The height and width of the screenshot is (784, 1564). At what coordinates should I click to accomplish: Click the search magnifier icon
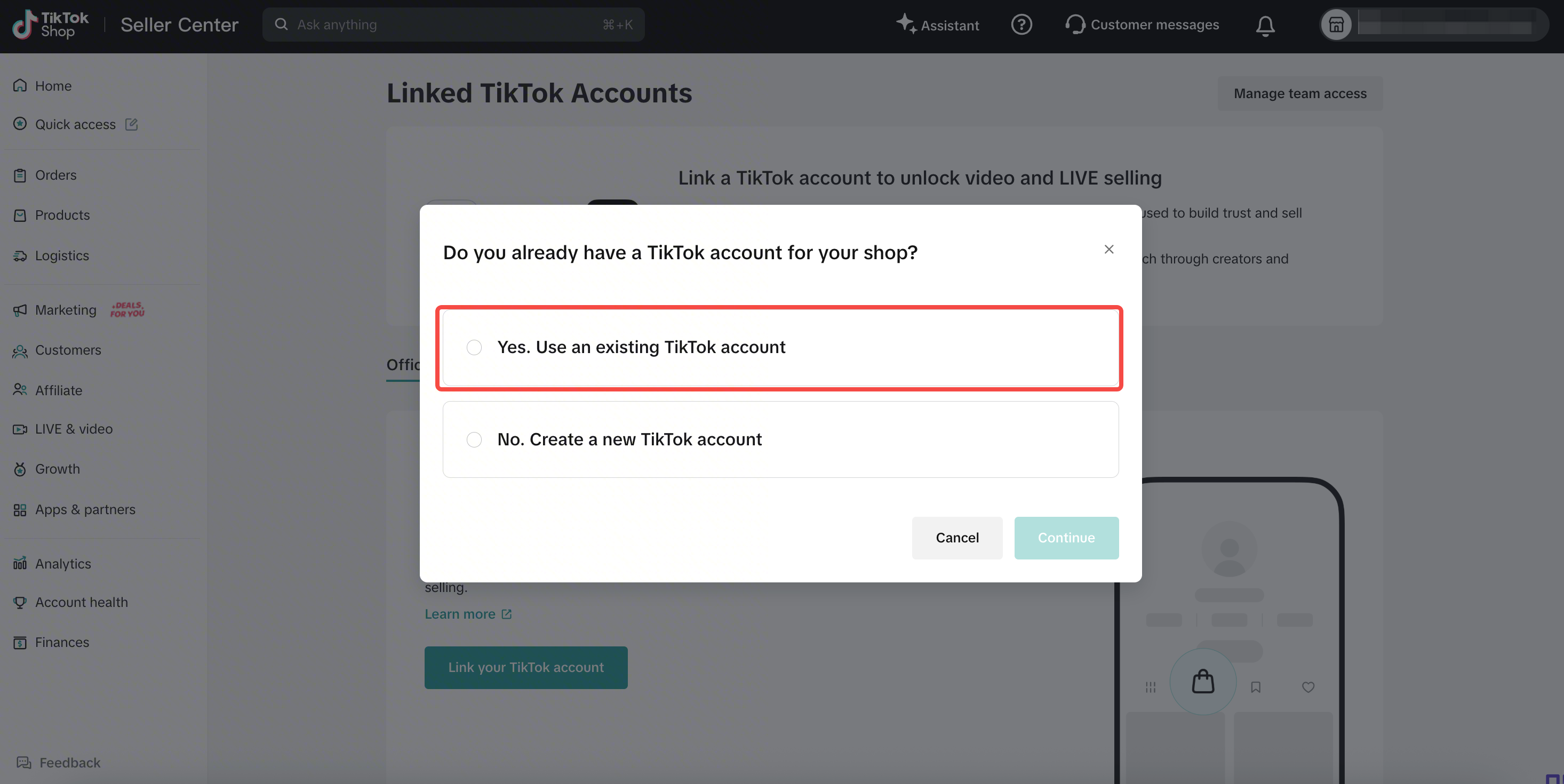point(281,25)
